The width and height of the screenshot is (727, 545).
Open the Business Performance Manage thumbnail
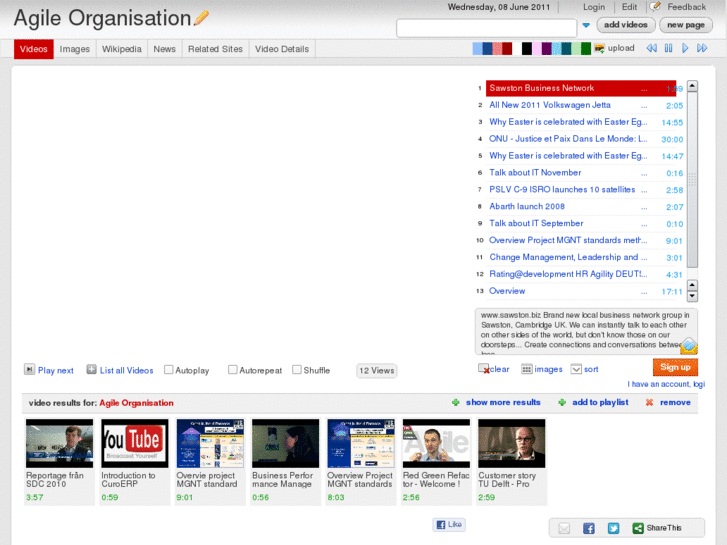pos(286,443)
